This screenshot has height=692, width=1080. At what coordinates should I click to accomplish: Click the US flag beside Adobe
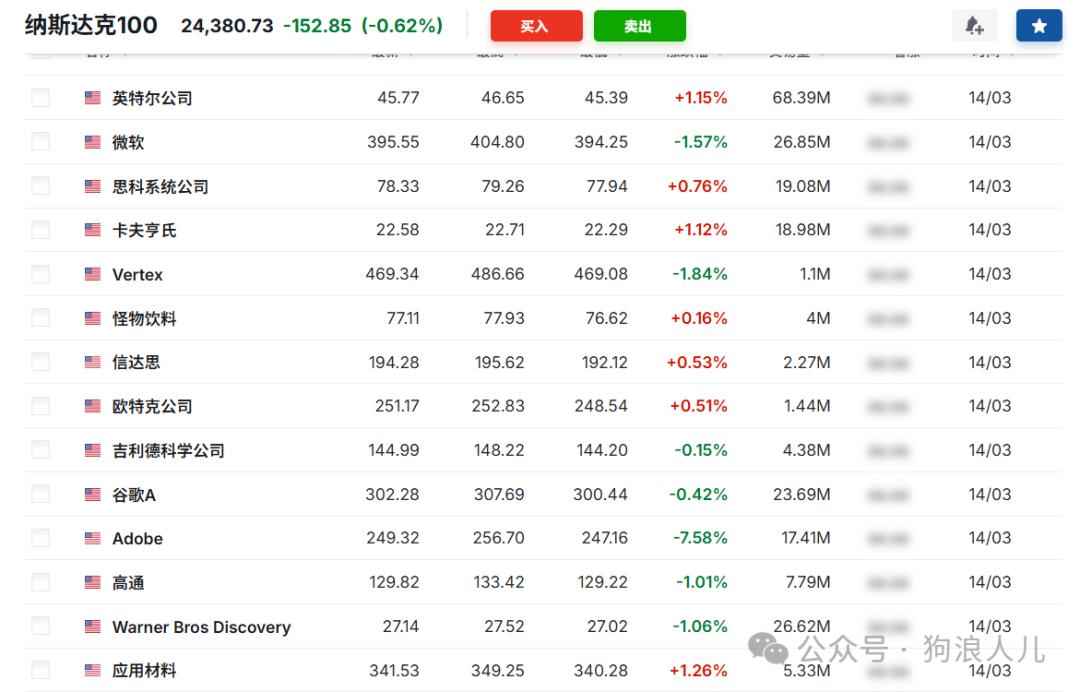coord(93,538)
